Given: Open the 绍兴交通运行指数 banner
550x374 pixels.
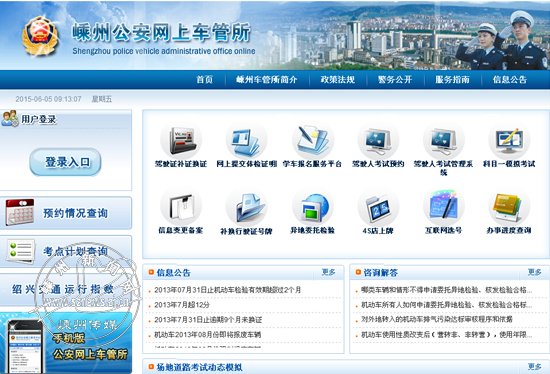Looking at the screenshot, I should pos(66,289).
